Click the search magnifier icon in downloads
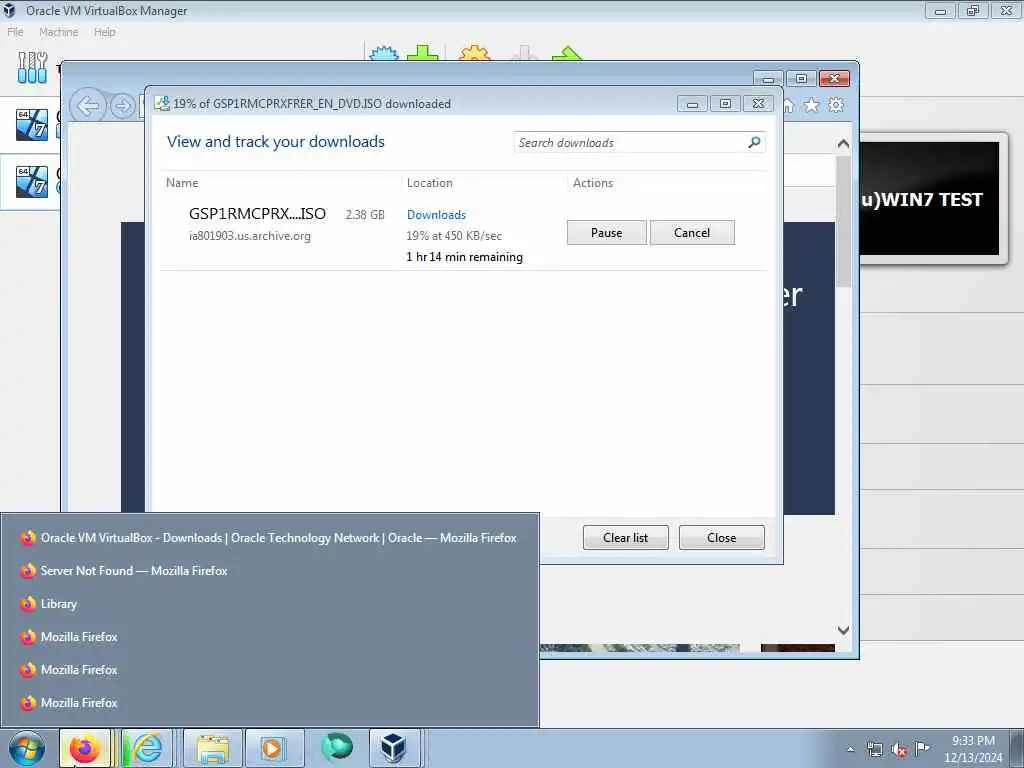 (x=754, y=142)
